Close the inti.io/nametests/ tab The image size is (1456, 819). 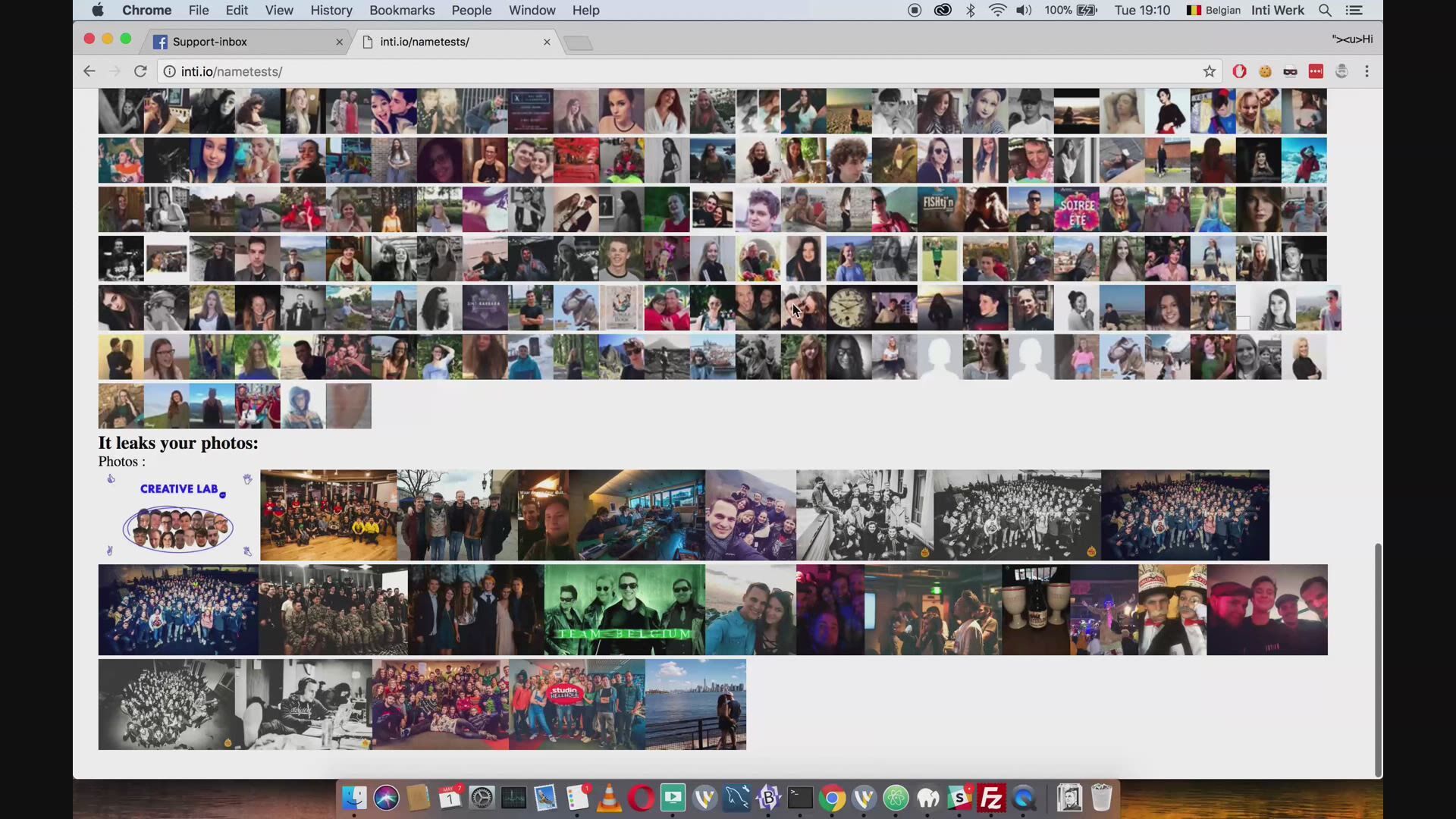(x=547, y=42)
